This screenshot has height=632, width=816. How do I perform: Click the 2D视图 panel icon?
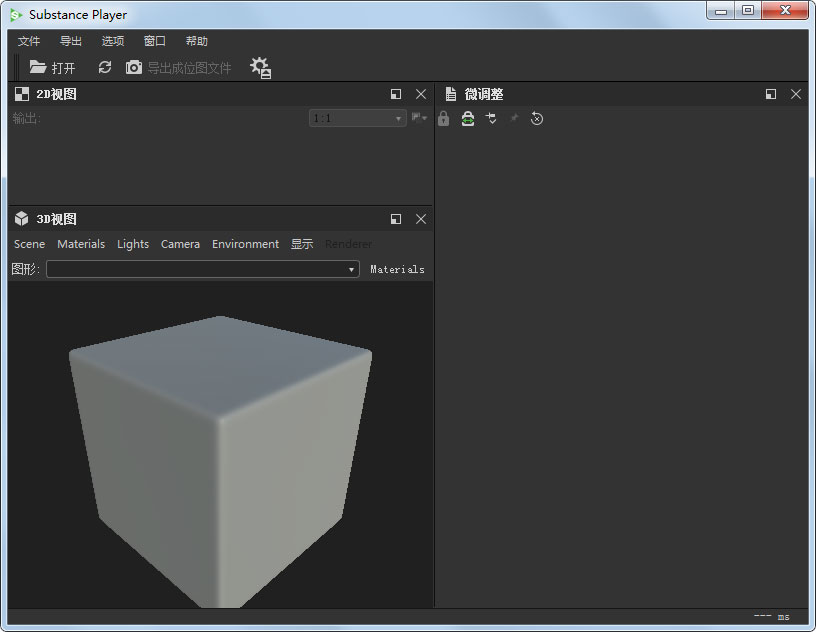(21, 93)
